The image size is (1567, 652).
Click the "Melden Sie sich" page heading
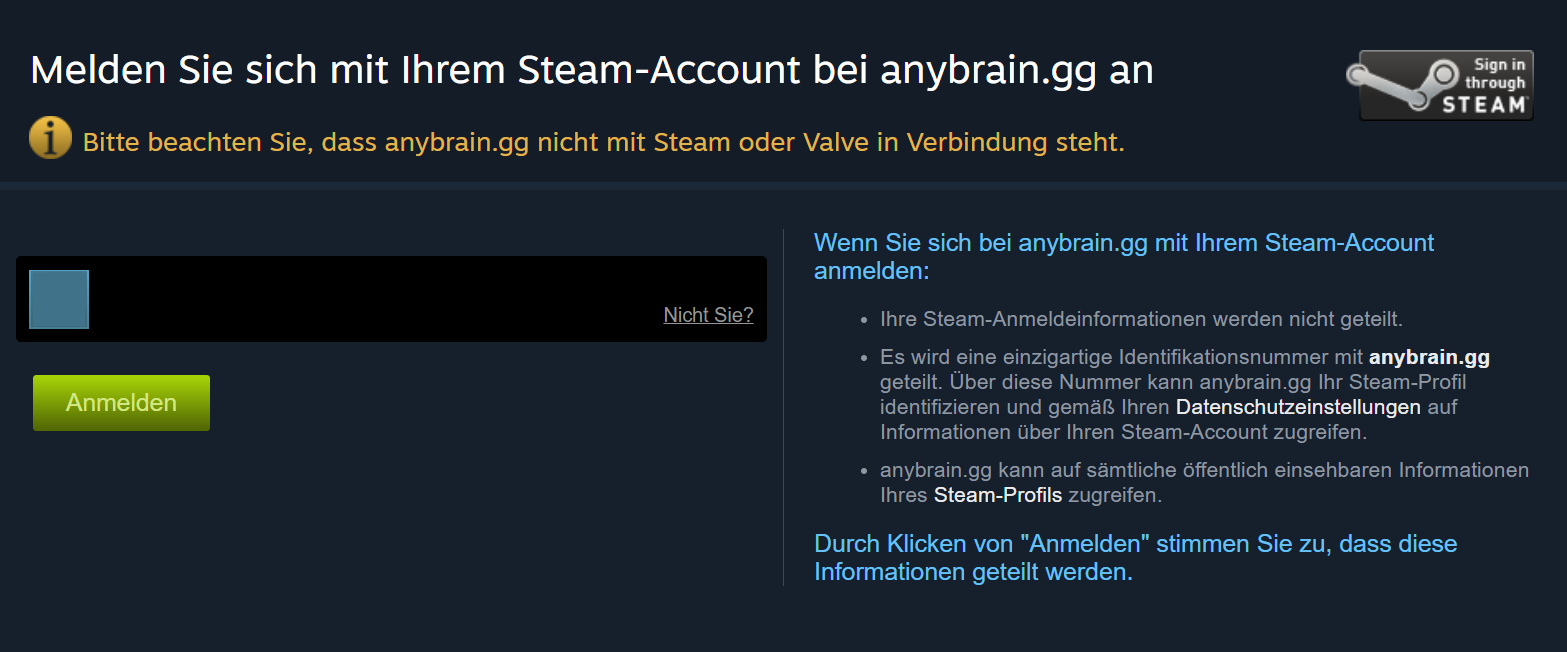592,70
